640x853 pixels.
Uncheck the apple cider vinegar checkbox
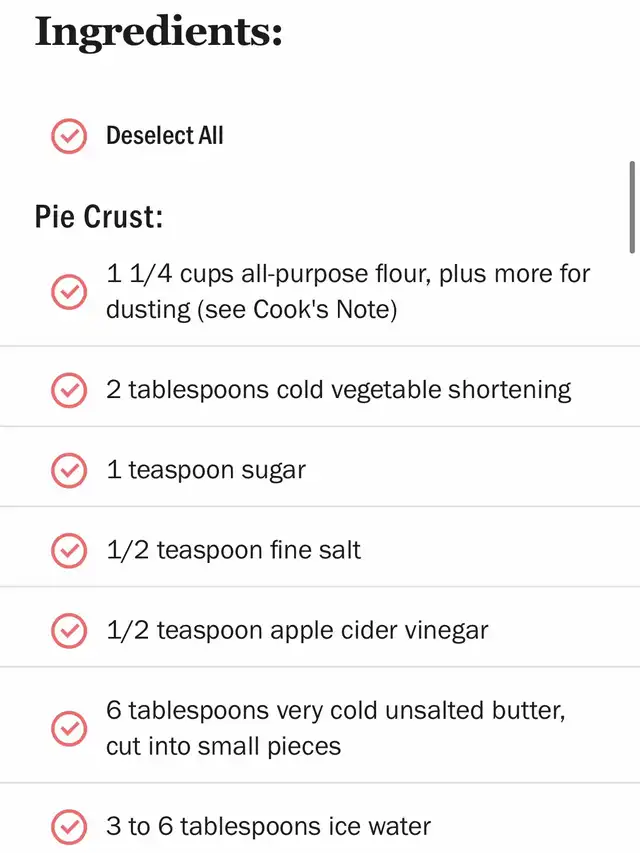69,631
